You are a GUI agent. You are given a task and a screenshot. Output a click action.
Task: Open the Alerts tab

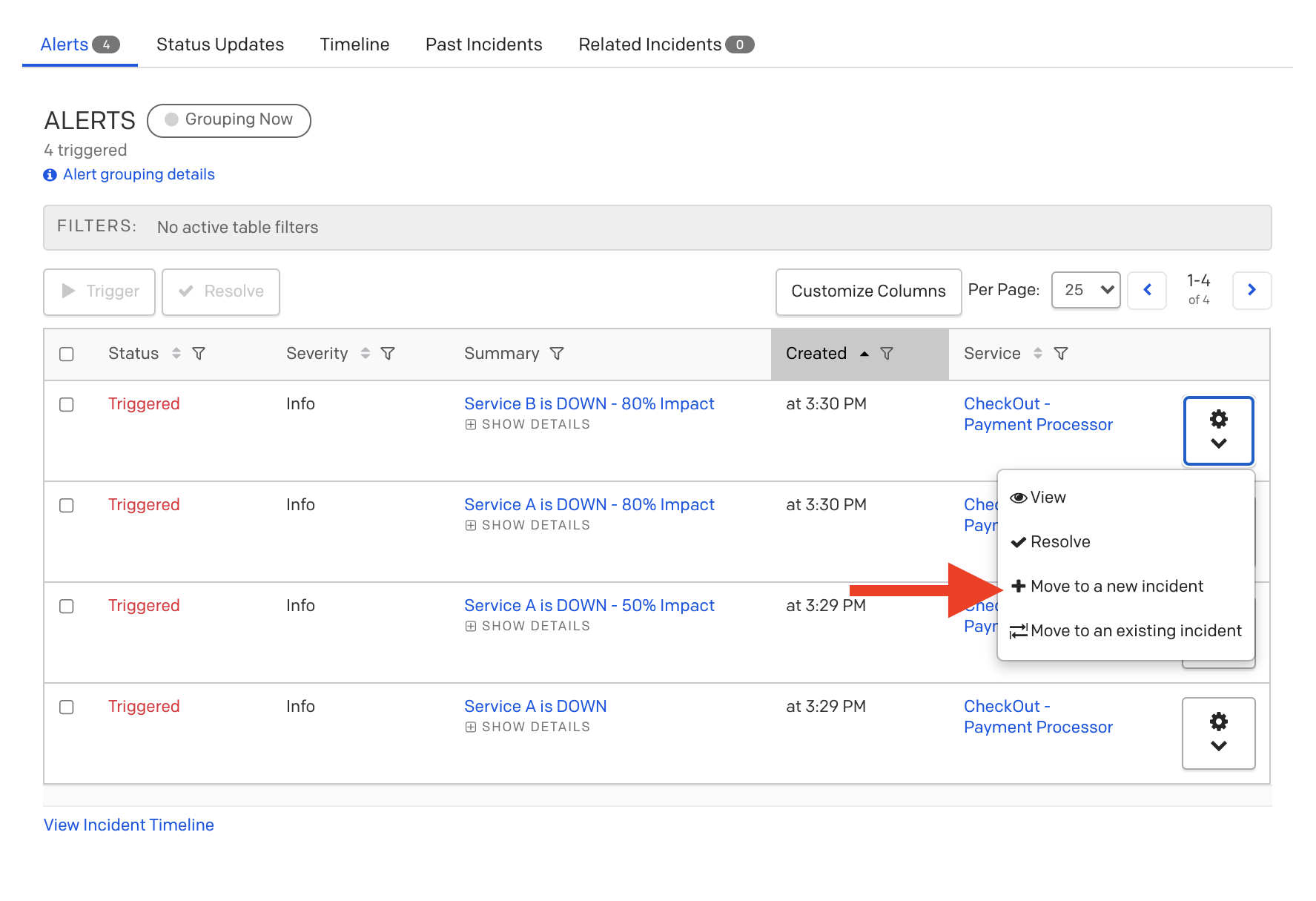click(x=79, y=44)
